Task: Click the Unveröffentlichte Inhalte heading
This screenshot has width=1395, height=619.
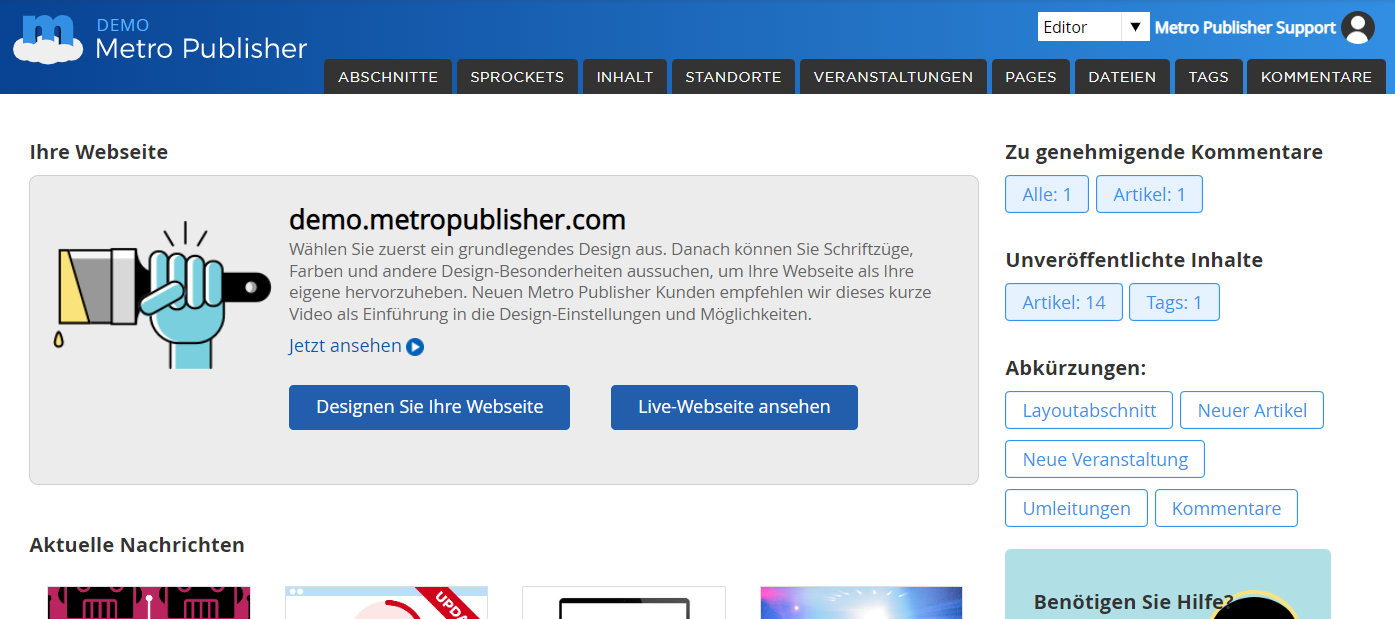Action: (1134, 260)
